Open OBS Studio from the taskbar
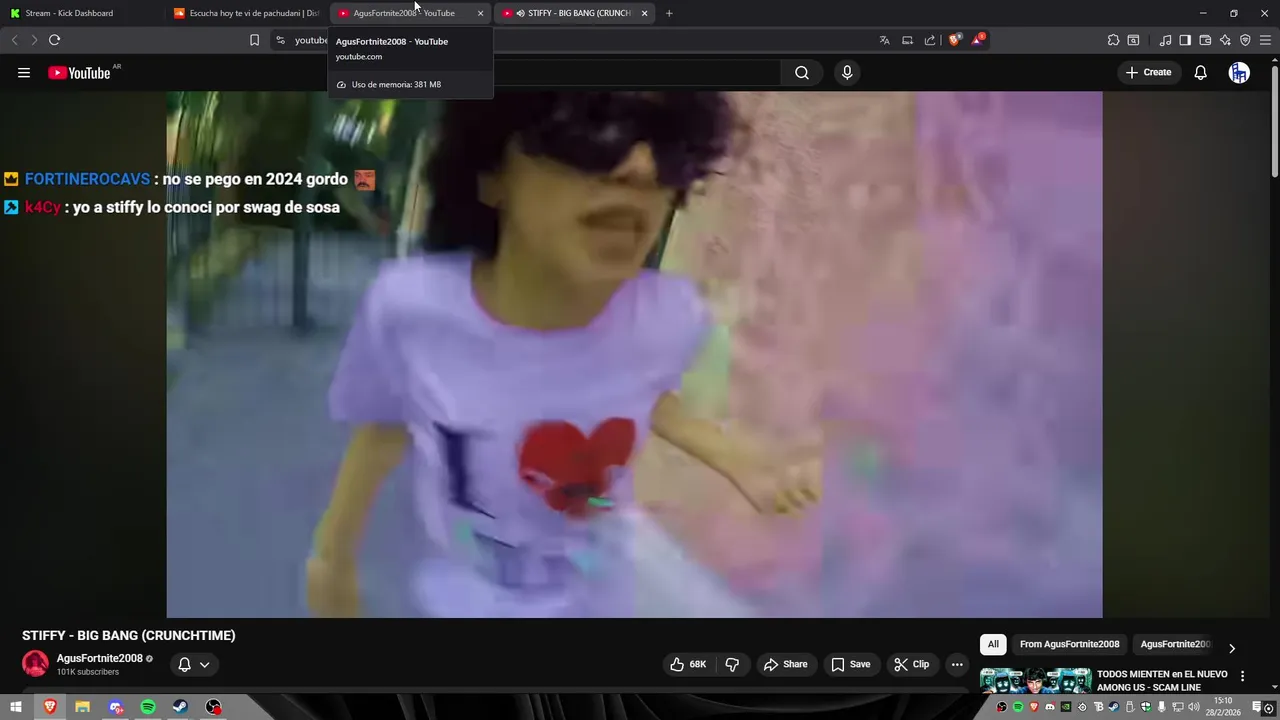Viewport: 1280px width, 720px height. [x=213, y=707]
